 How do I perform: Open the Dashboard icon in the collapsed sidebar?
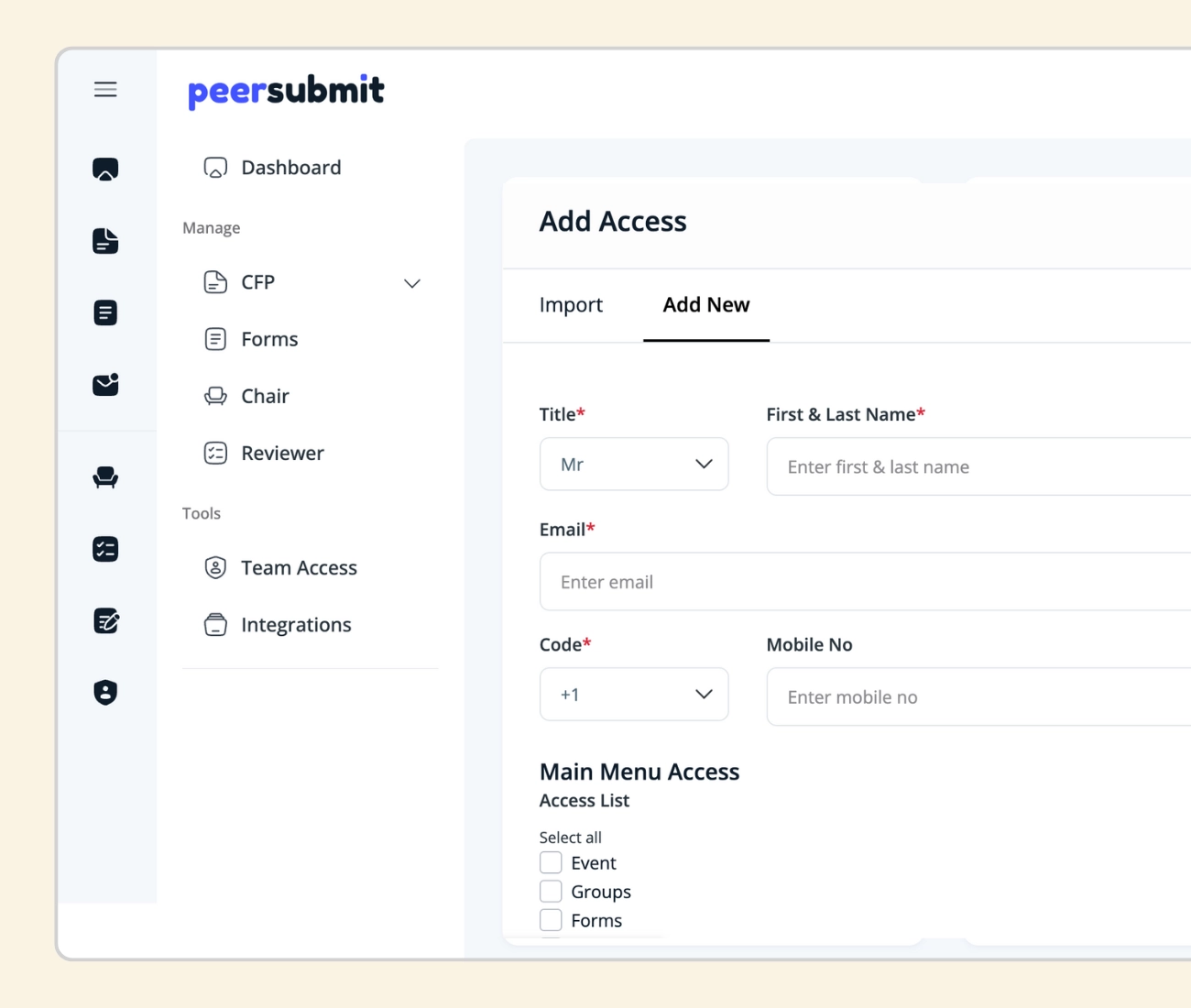tap(105, 169)
